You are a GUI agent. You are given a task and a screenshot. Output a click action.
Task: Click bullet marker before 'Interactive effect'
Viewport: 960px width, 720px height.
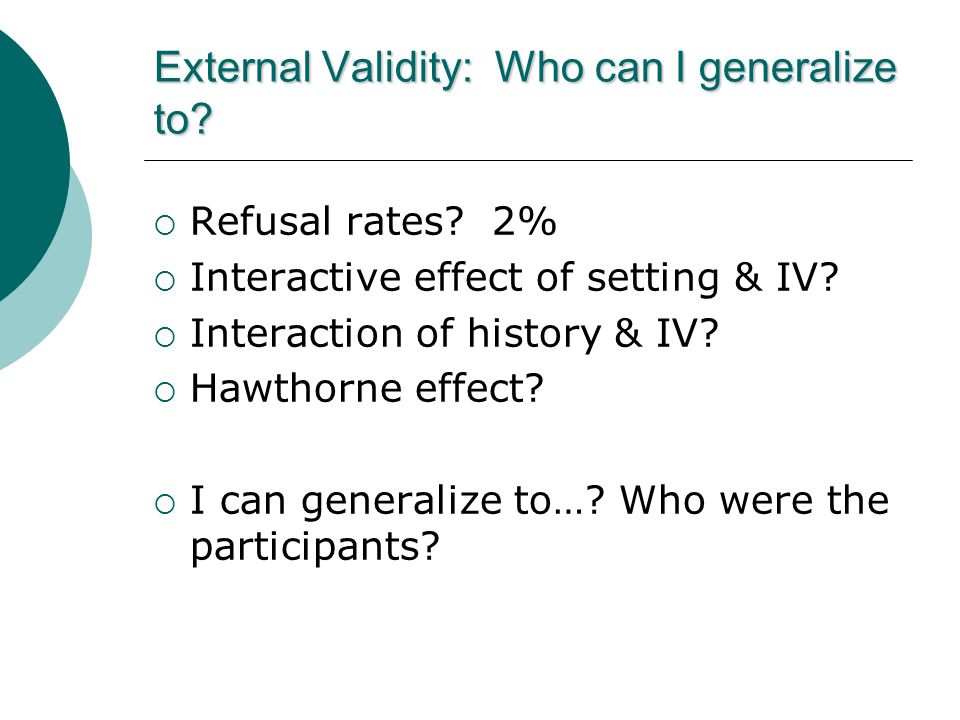[x=165, y=281]
